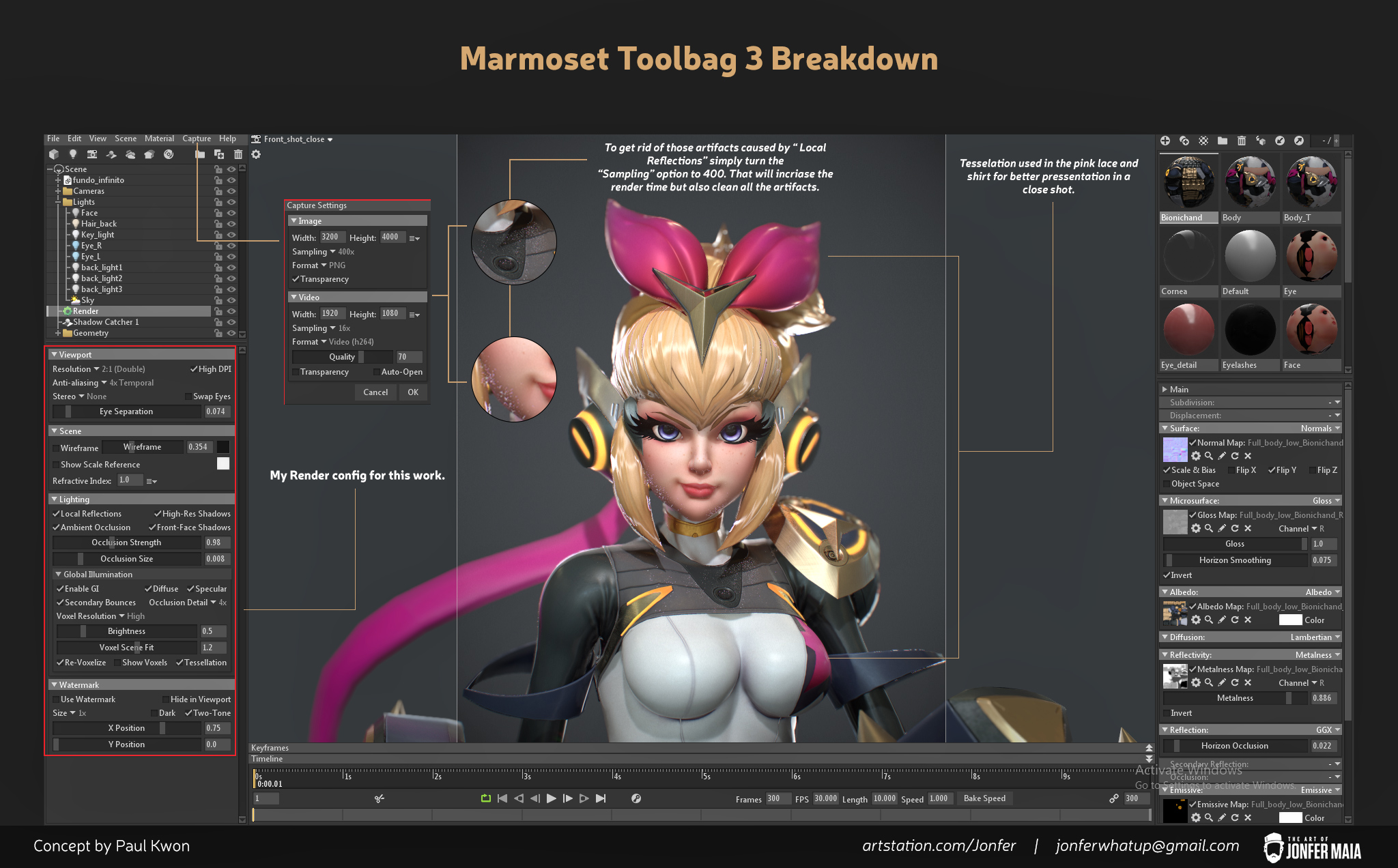Add a new light using the bulb icon
1398x868 pixels.
[x=73, y=154]
